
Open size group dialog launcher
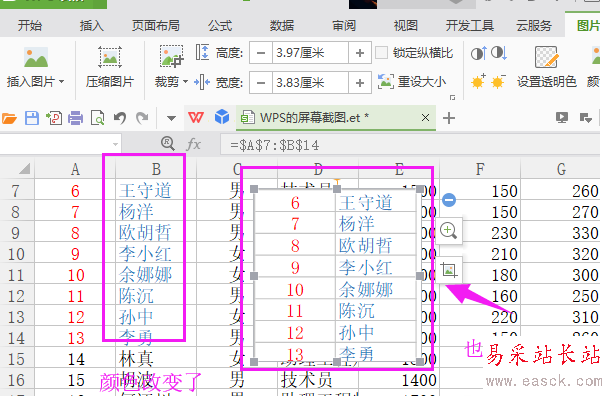point(452,98)
